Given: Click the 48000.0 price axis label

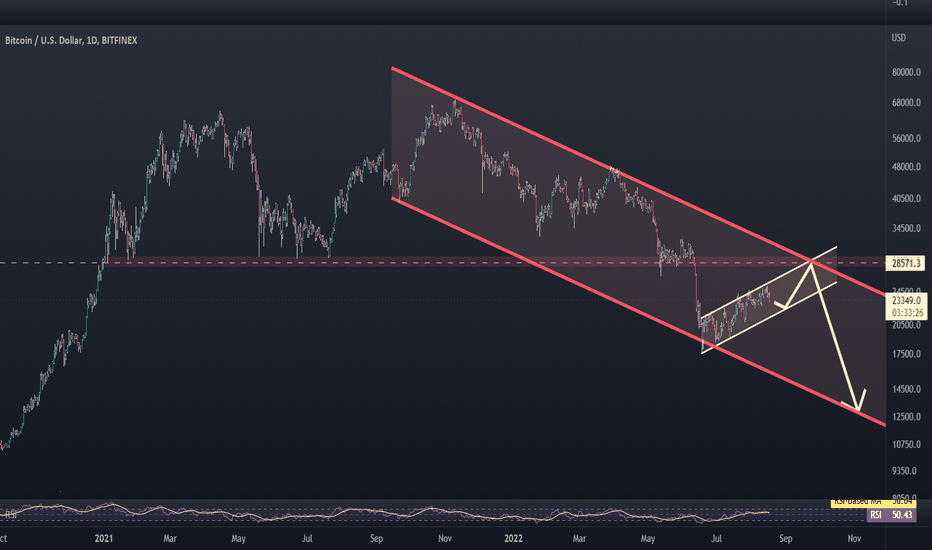Looking at the screenshot, I should [906, 167].
